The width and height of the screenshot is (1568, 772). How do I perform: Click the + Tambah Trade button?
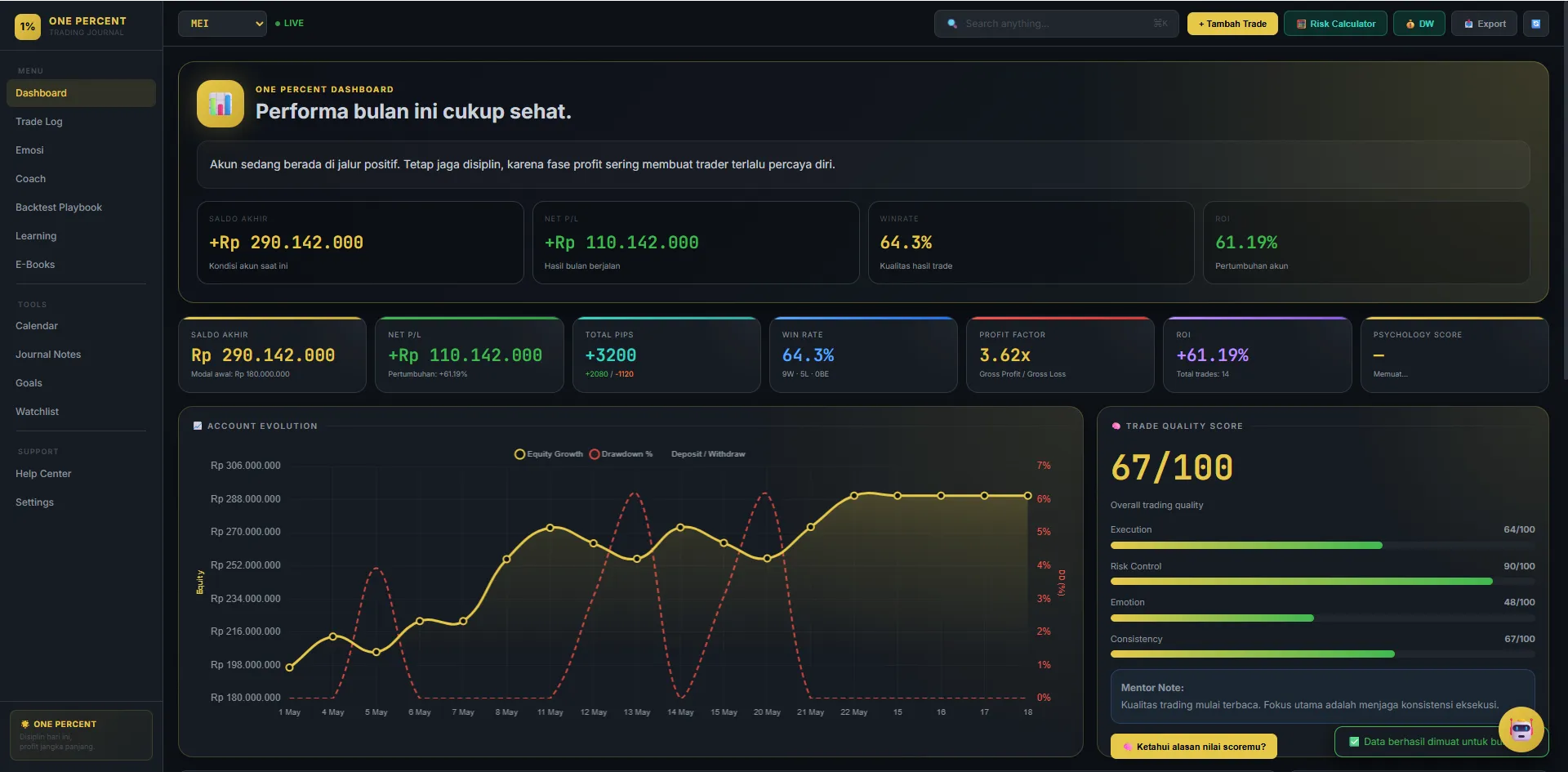click(1232, 24)
